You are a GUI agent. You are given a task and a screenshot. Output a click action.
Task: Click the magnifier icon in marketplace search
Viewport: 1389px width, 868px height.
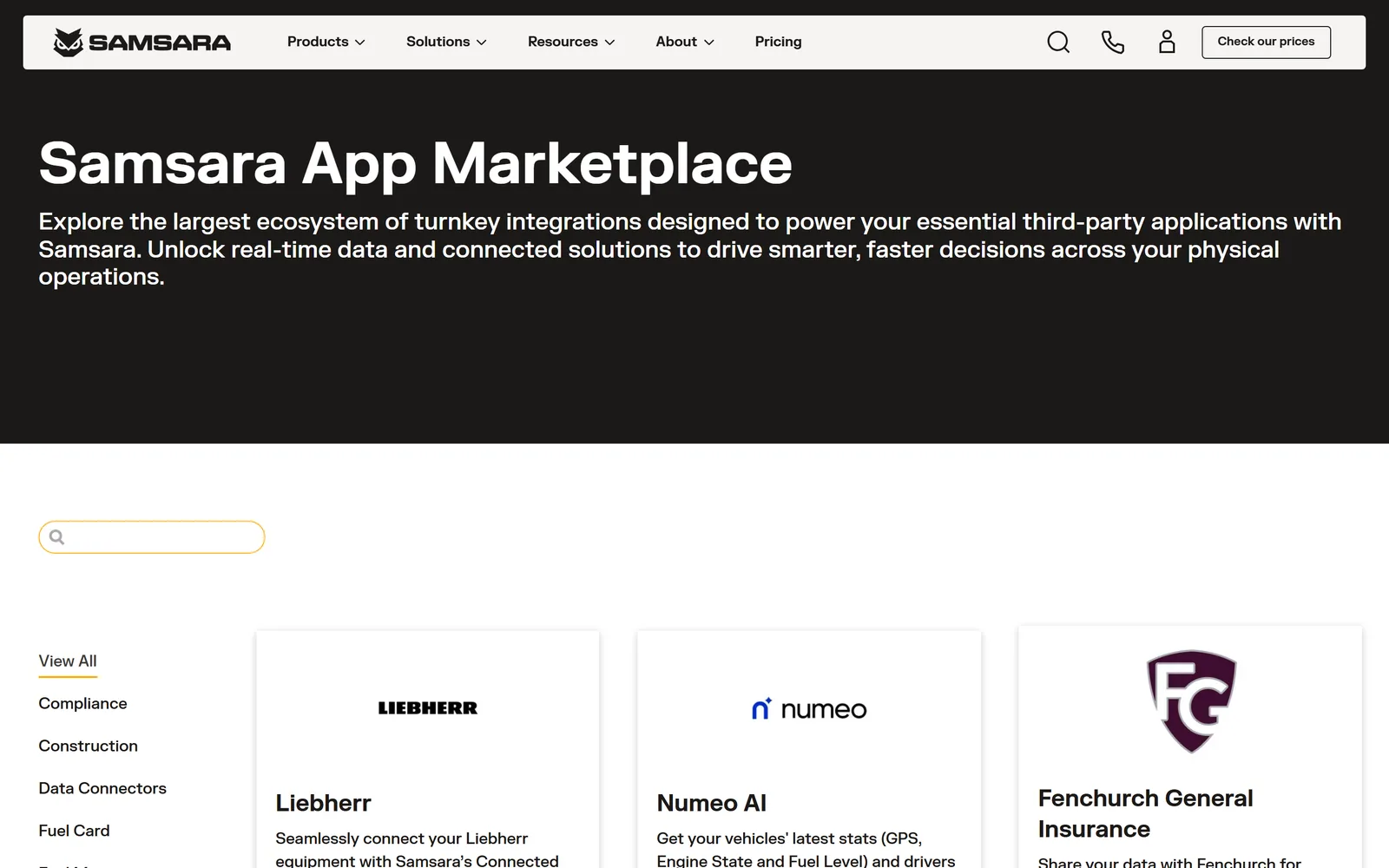point(57,537)
